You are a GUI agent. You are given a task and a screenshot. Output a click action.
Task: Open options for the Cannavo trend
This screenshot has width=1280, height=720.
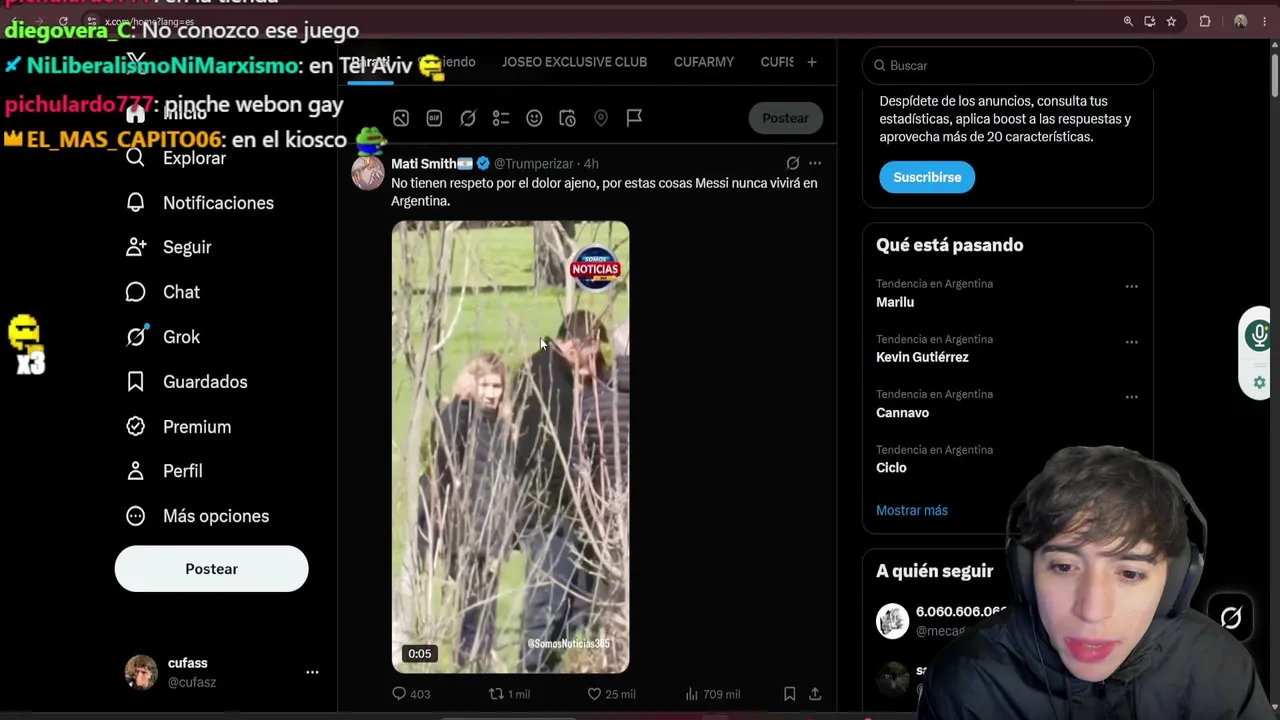(x=1132, y=397)
